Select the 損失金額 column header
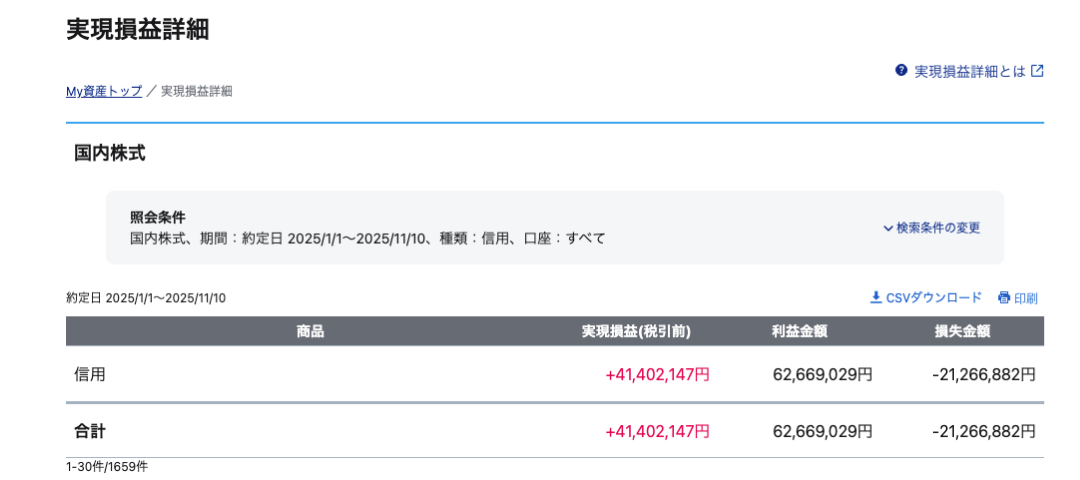1080x480 pixels. 962,331
